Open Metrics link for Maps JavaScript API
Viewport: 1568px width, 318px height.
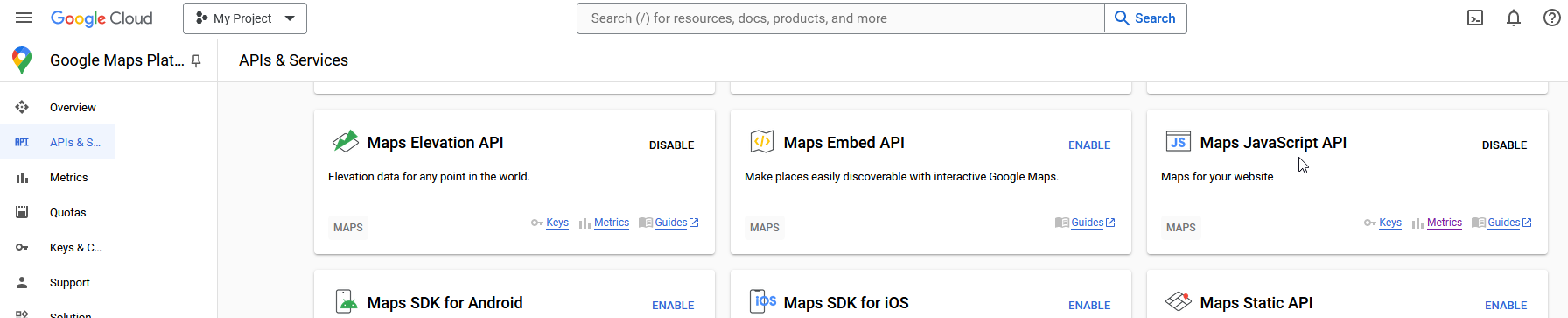(x=1445, y=223)
